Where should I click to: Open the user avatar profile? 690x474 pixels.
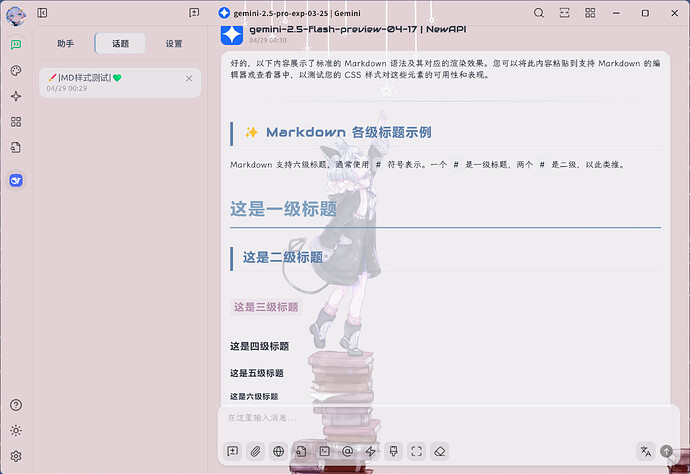pyautogui.click(x=16, y=16)
